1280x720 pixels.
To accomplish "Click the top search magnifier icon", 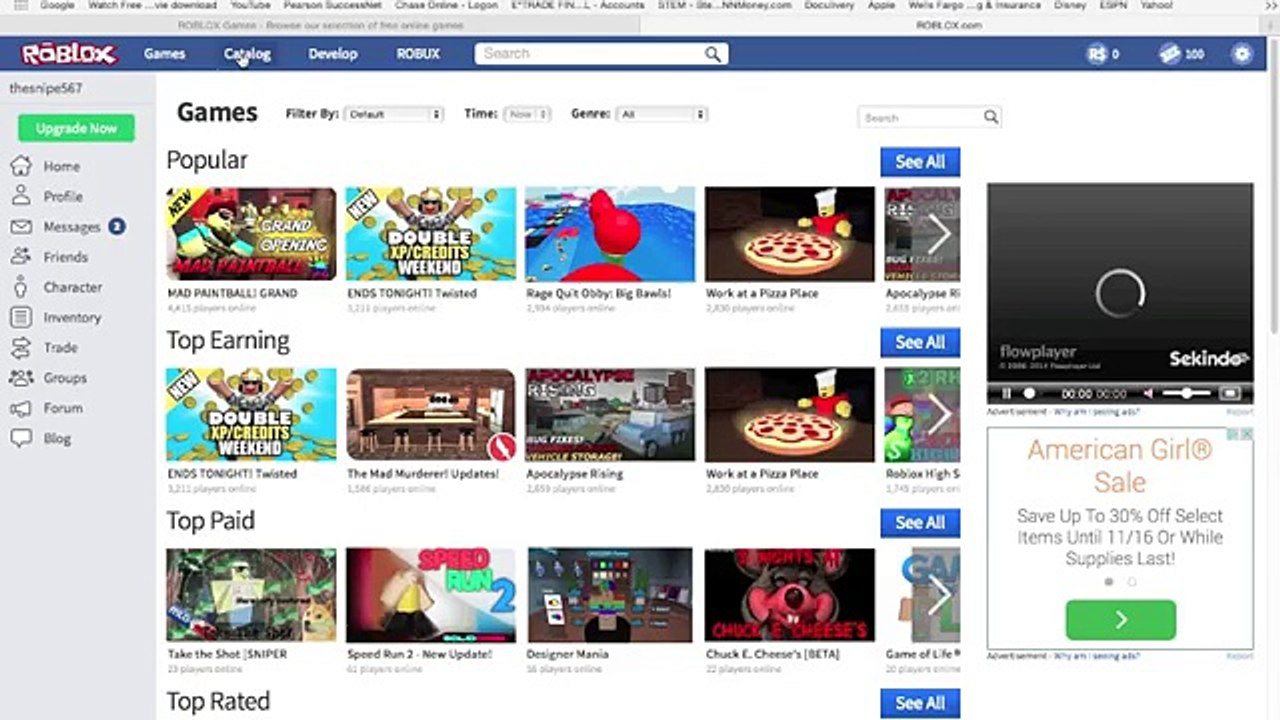I will tap(712, 54).
